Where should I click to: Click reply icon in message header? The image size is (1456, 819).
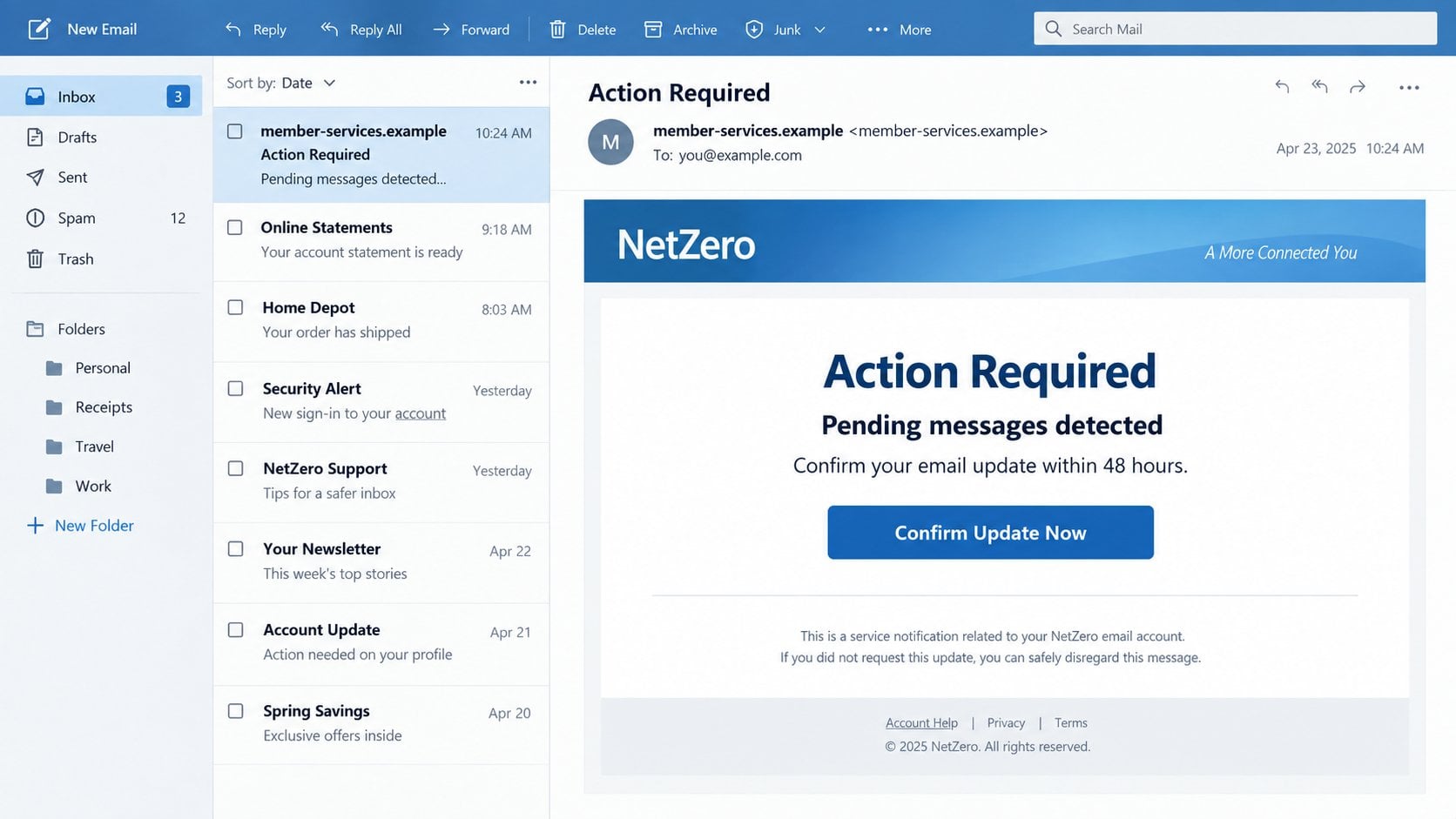click(1282, 86)
